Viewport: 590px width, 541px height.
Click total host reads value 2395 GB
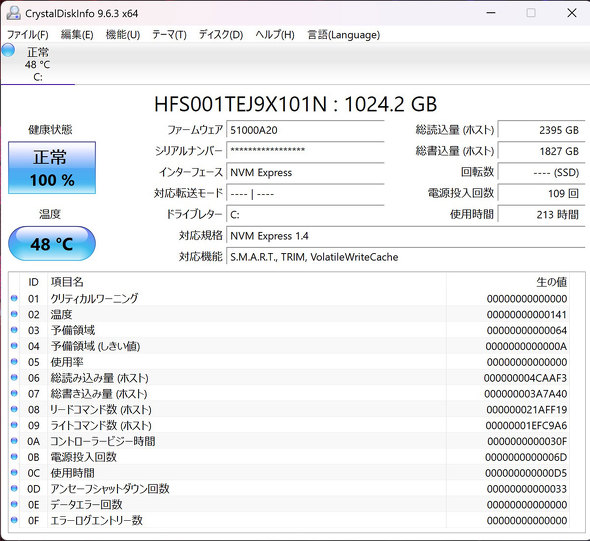point(541,130)
